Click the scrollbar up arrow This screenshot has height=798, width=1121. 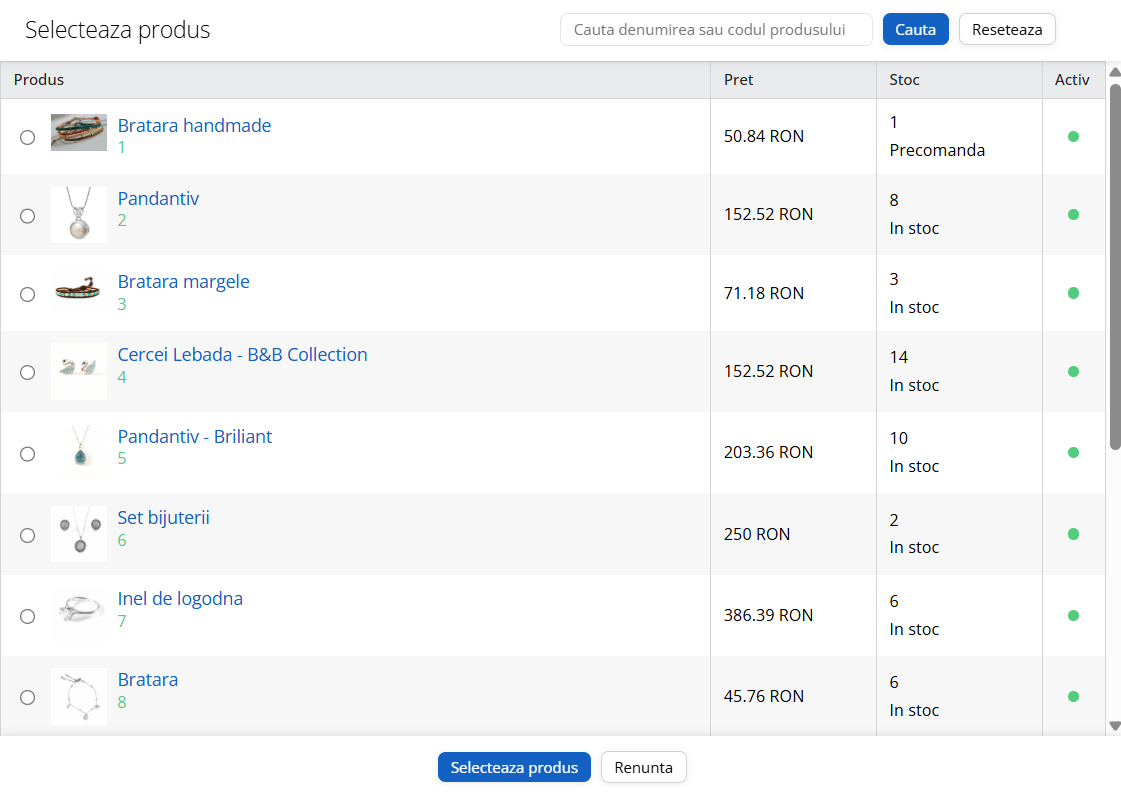coord(1115,72)
